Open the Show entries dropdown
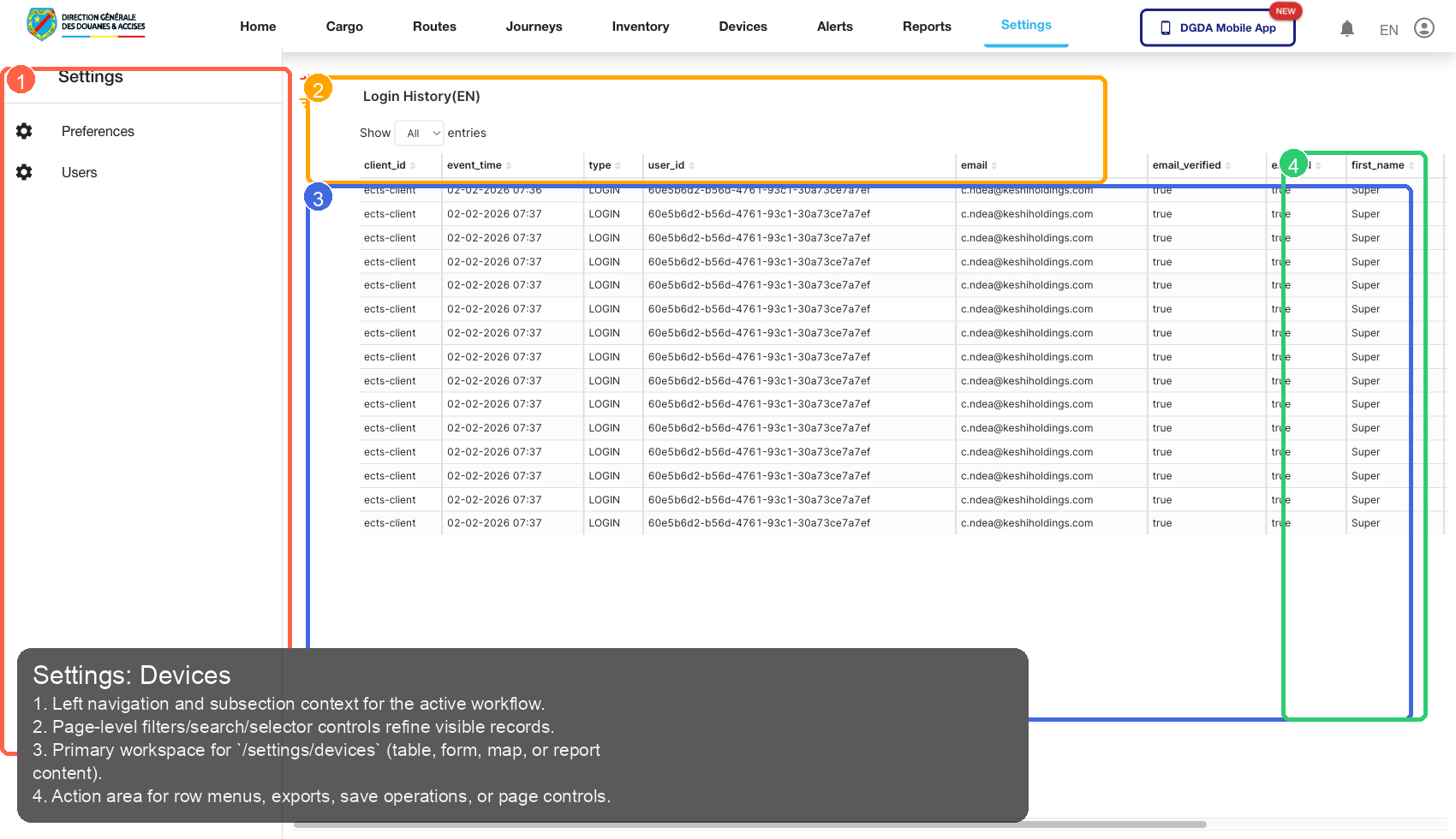Viewport: 1456px width, 839px height. pyautogui.click(x=419, y=133)
